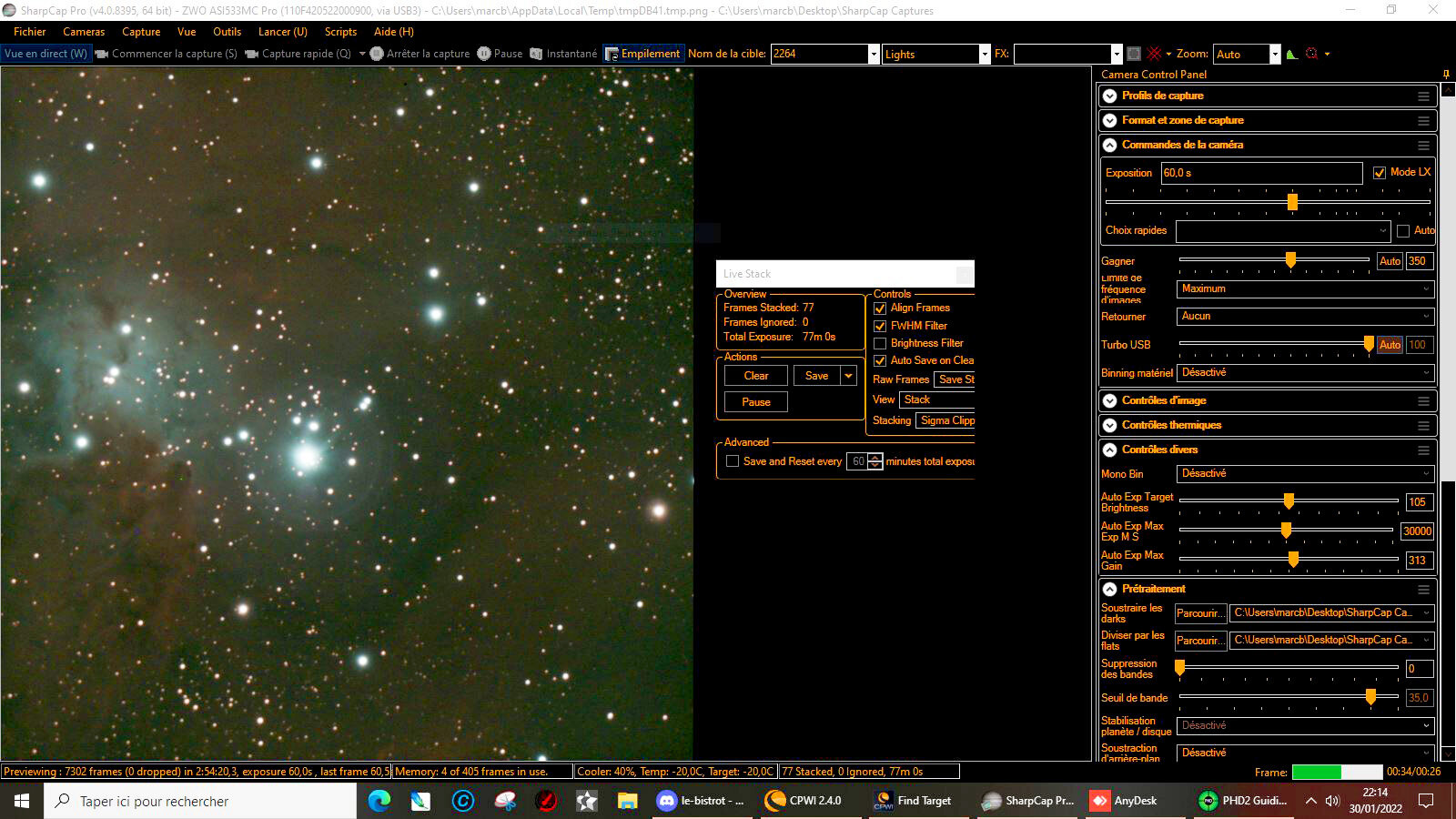This screenshot has height=819, width=1456.
Task: Click the volume speaker tray icon
Action: [x=1332, y=801]
